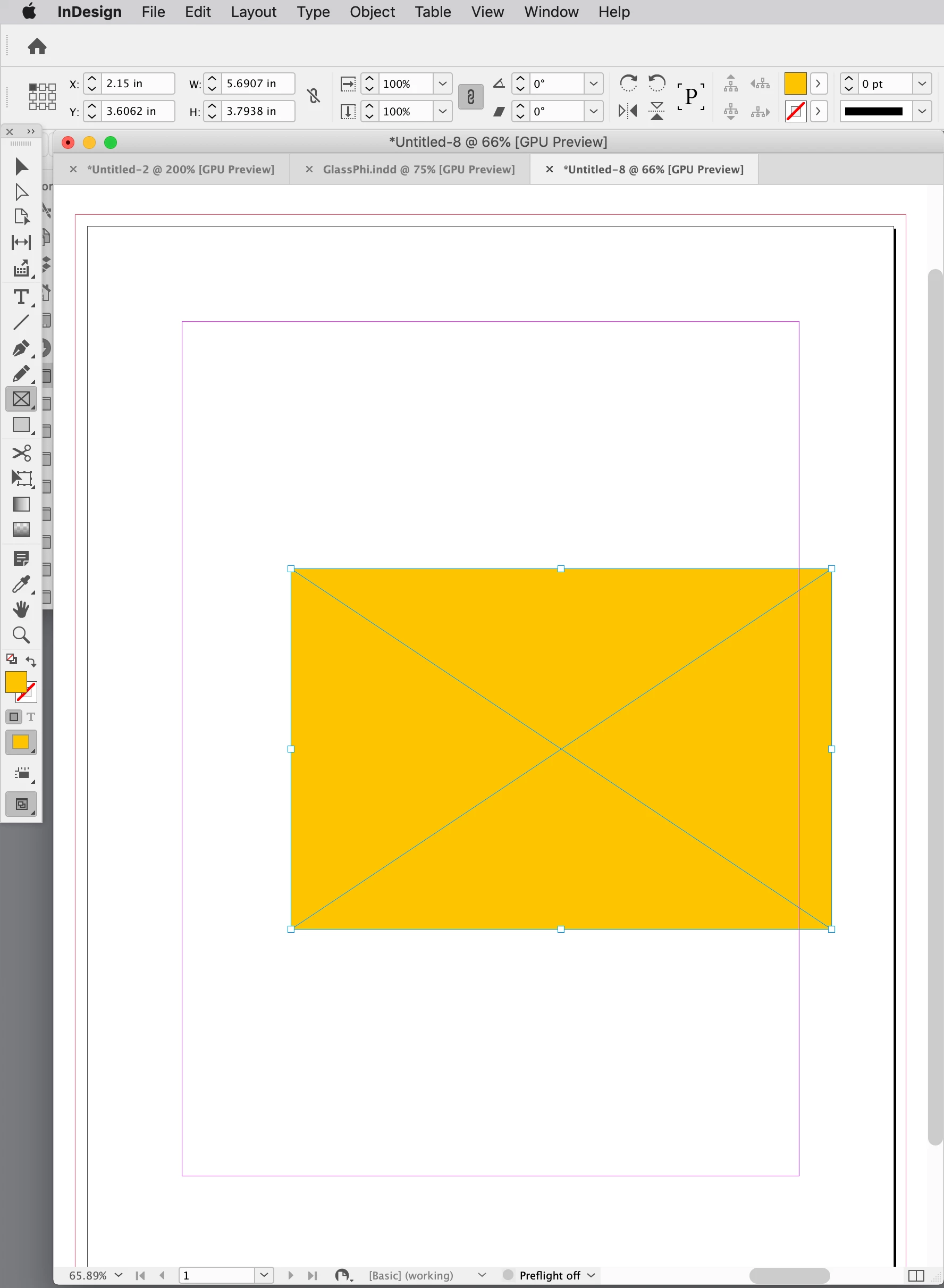Screen dimensions: 944x1288
Task: Open the Object menu
Action: [372, 12]
